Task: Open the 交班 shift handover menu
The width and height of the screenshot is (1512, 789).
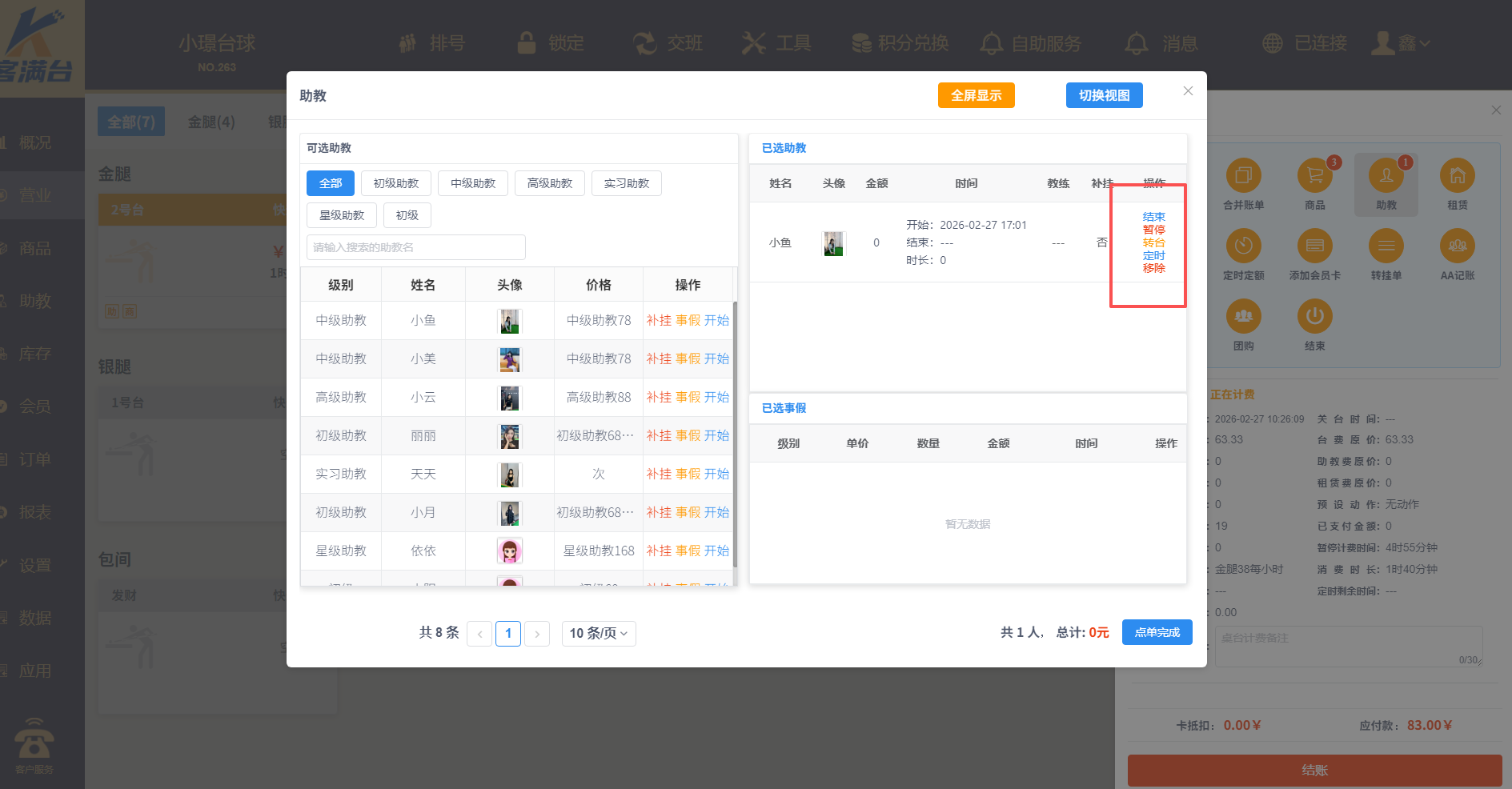Action: pos(668,43)
